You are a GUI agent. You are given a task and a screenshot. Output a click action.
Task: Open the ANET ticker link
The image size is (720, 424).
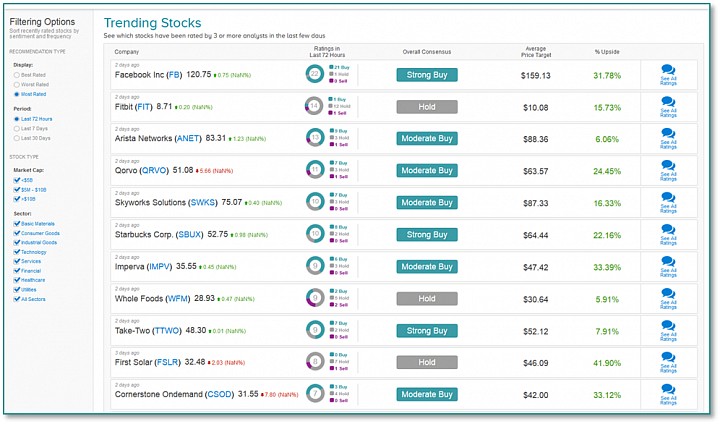188,139
